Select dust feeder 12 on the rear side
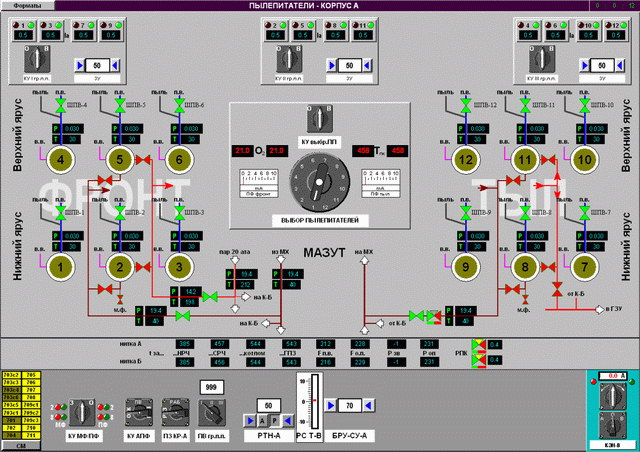 pyautogui.click(x=466, y=160)
